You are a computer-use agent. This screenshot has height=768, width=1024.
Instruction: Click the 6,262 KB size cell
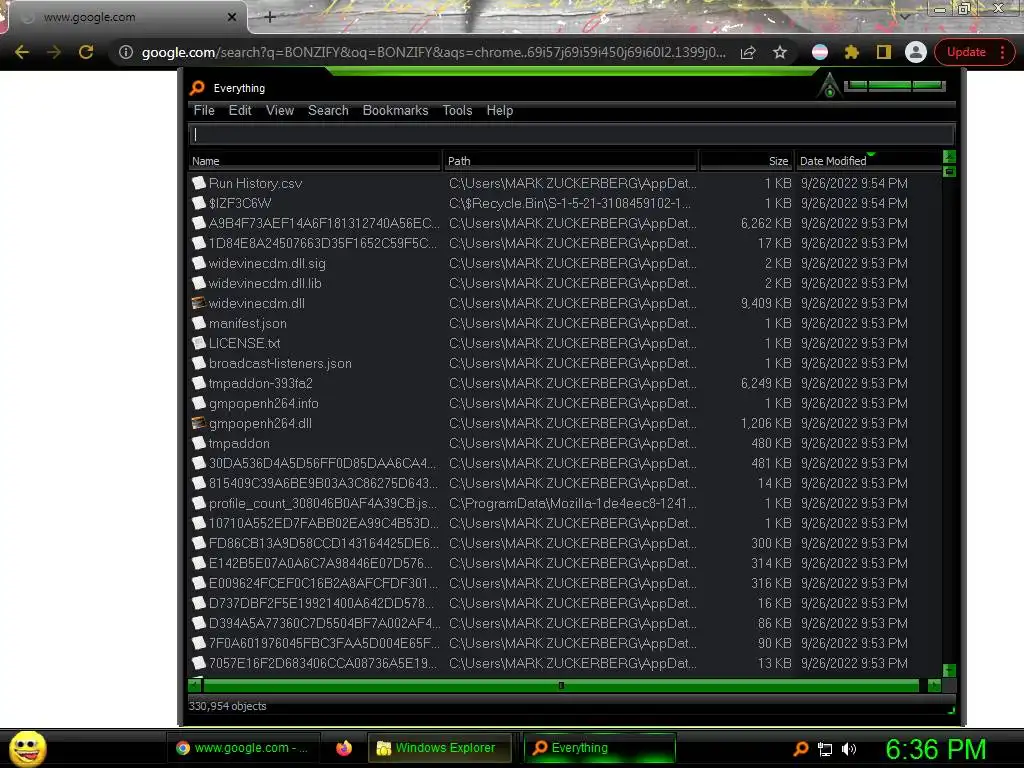pos(765,223)
